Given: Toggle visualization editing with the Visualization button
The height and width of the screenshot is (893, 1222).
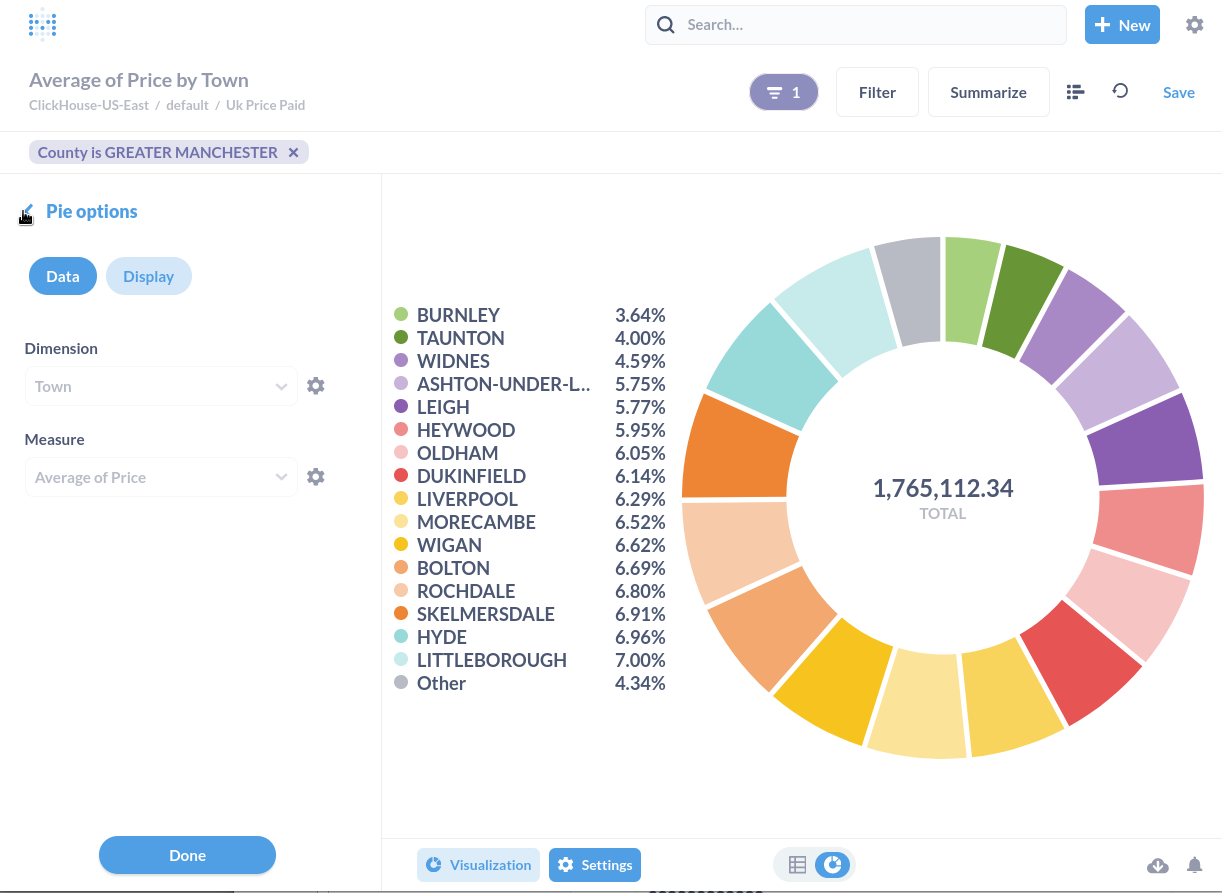Looking at the screenshot, I should tap(478, 864).
